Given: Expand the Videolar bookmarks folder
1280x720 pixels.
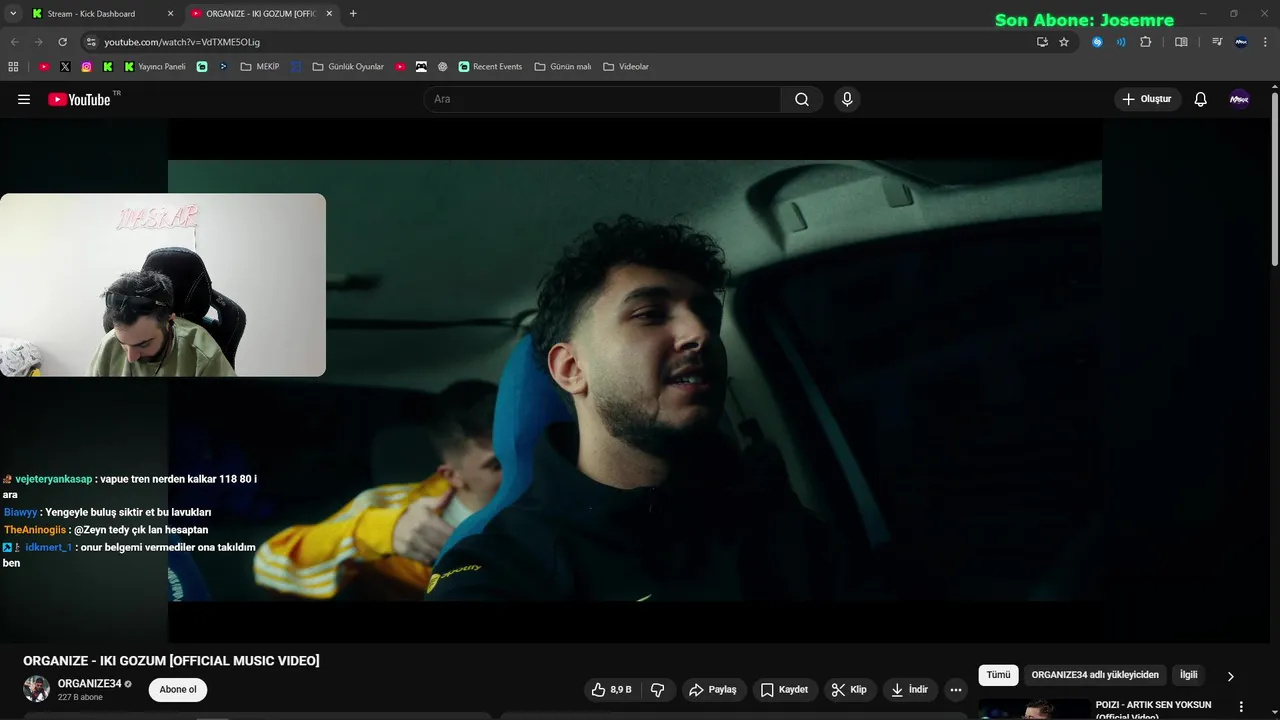Looking at the screenshot, I should [x=626, y=67].
